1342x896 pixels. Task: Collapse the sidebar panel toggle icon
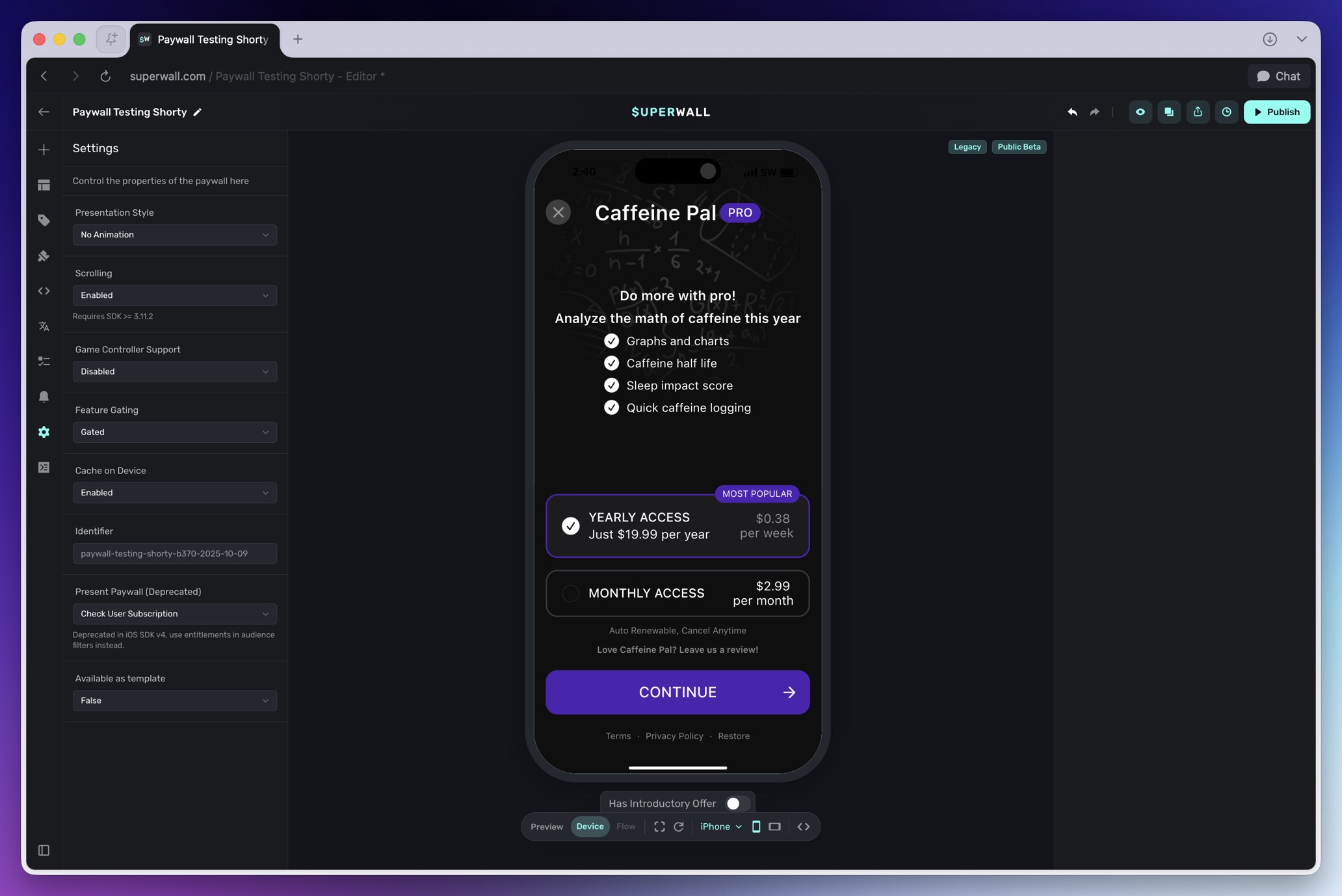pos(44,850)
